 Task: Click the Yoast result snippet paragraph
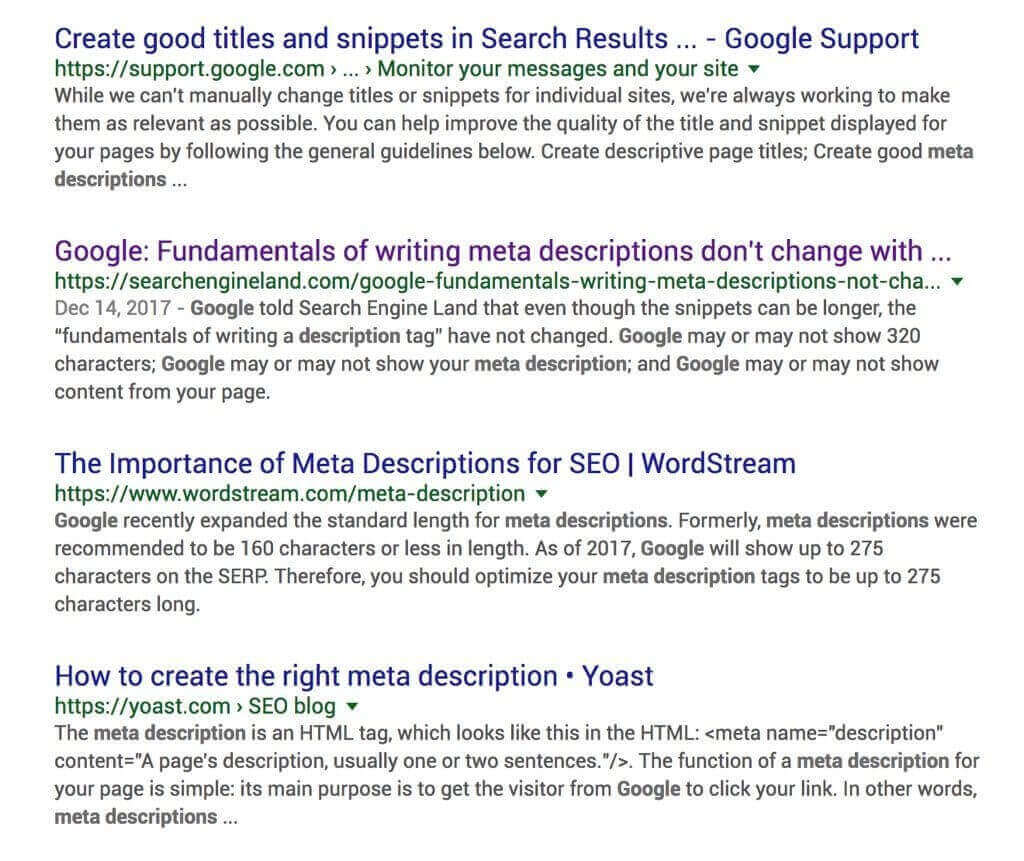click(x=517, y=775)
